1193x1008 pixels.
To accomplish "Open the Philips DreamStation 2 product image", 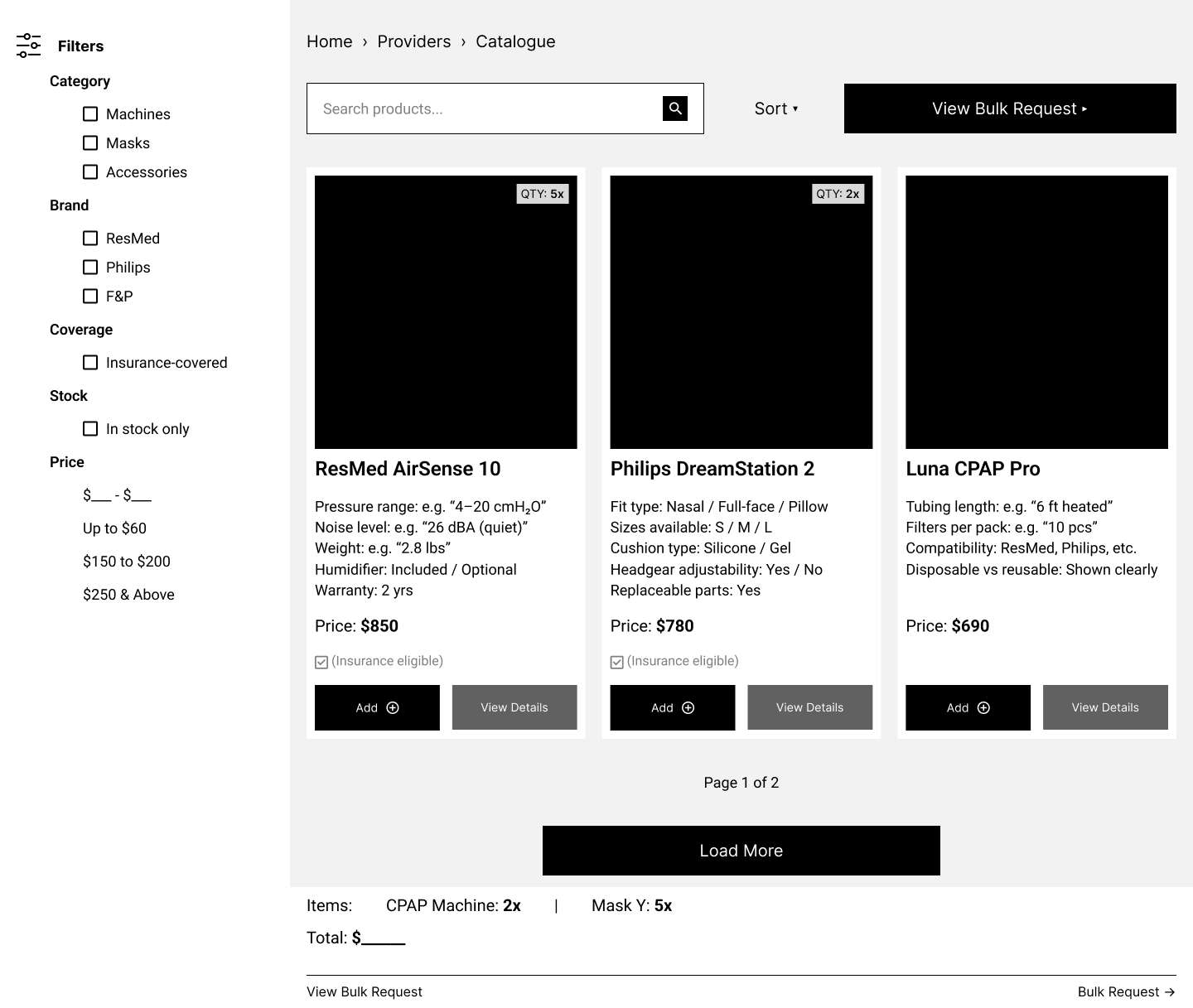I will click(x=741, y=312).
